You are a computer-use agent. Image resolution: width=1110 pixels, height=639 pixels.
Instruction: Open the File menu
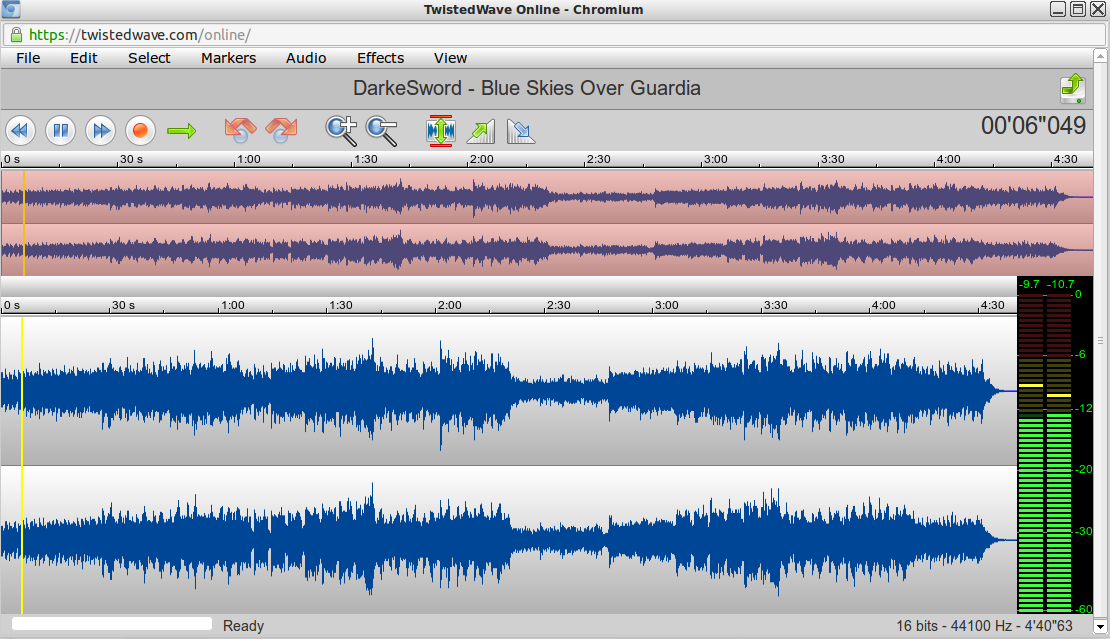click(x=28, y=58)
